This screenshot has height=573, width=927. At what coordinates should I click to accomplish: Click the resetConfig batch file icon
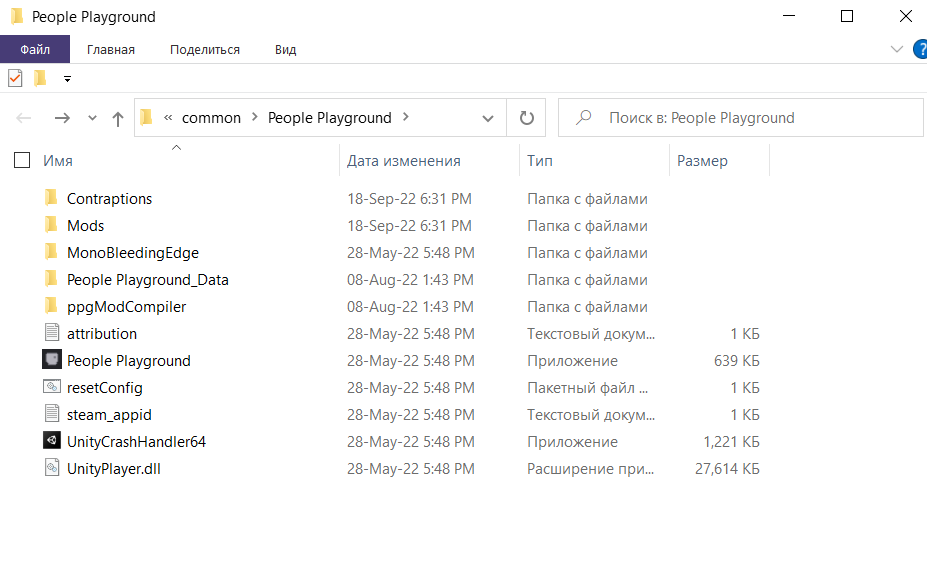(52, 387)
